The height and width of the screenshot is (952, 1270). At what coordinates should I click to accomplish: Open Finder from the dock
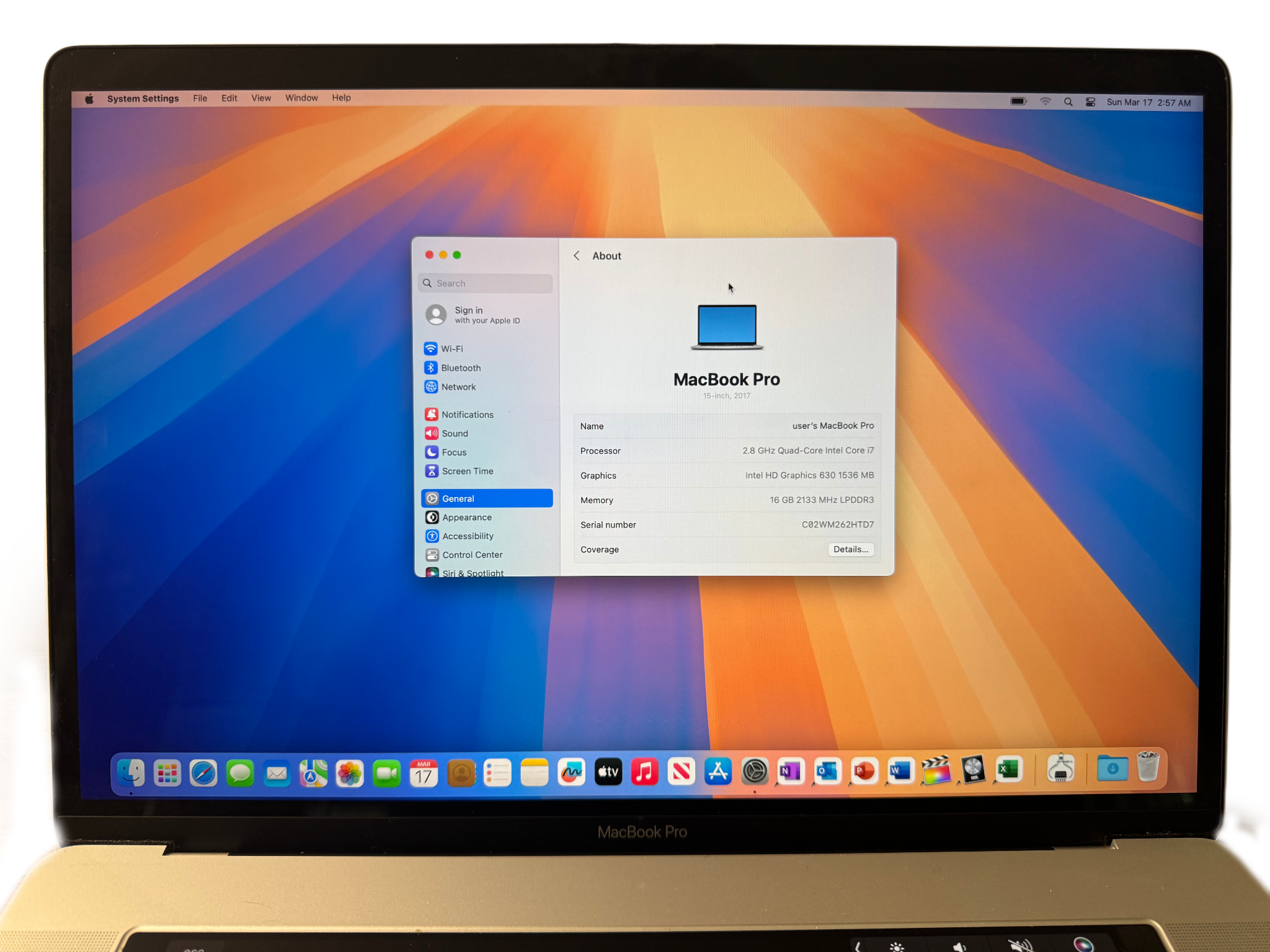tap(131, 773)
